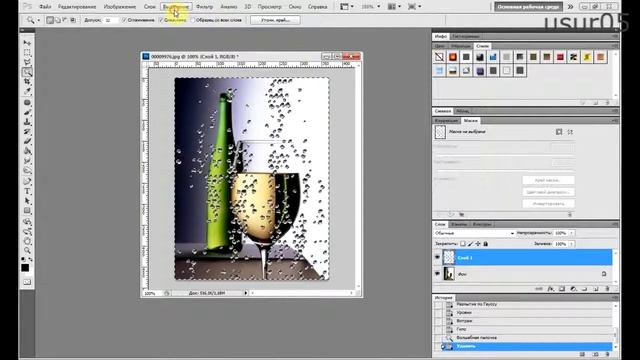Click the 'Основная рабочая среда' workspace button
This screenshot has width=640, height=360.
[x=528, y=7]
